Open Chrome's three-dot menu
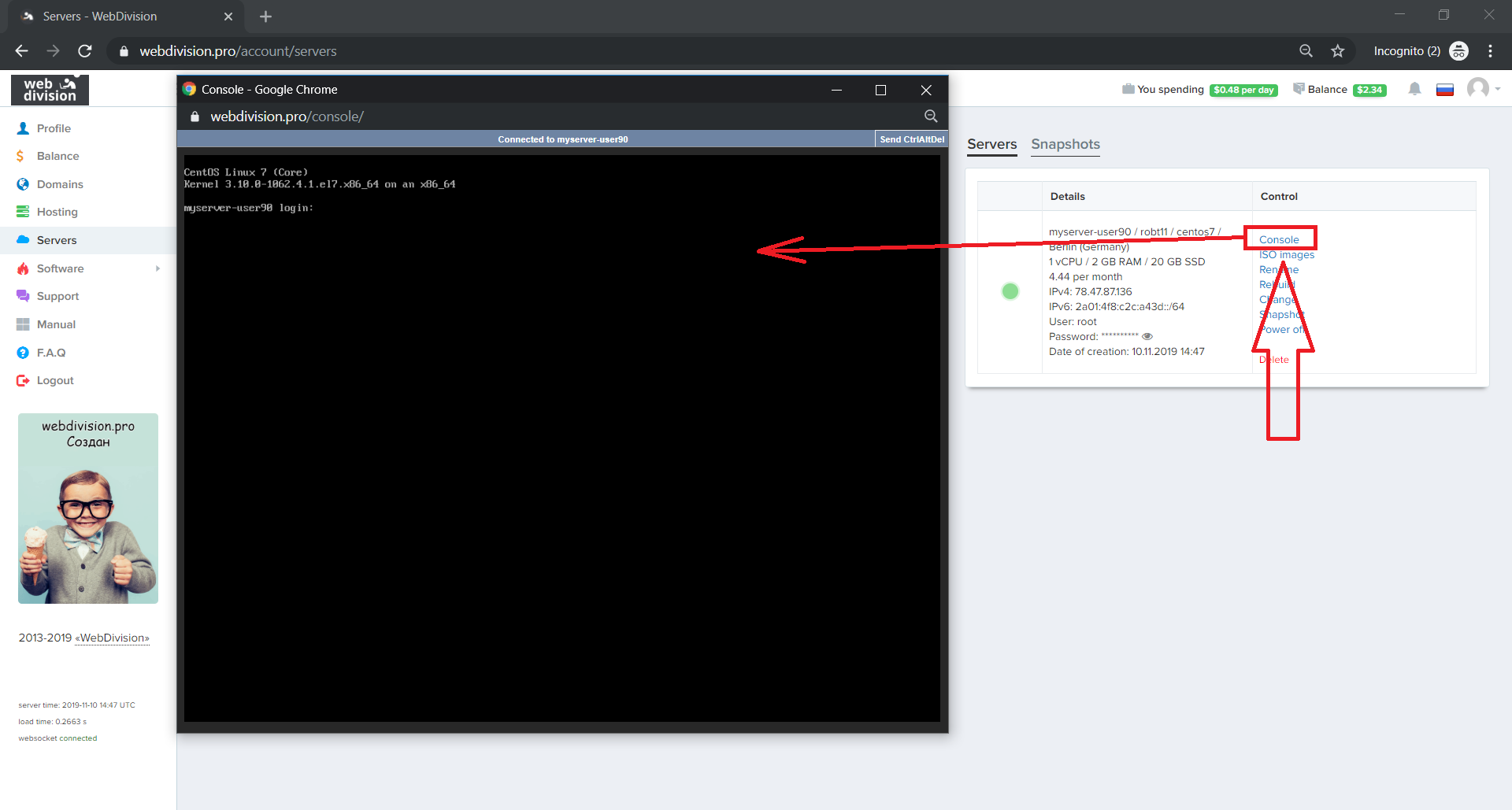 point(1490,51)
